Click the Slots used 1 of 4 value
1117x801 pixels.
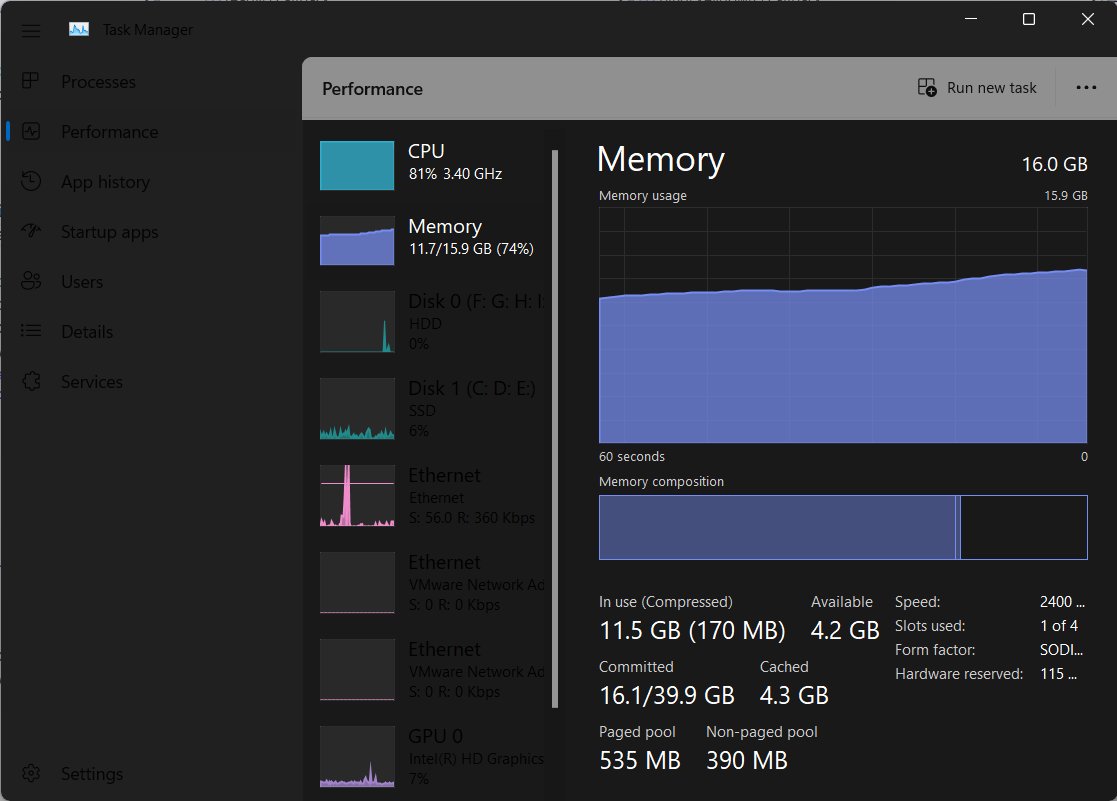coord(1059,626)
